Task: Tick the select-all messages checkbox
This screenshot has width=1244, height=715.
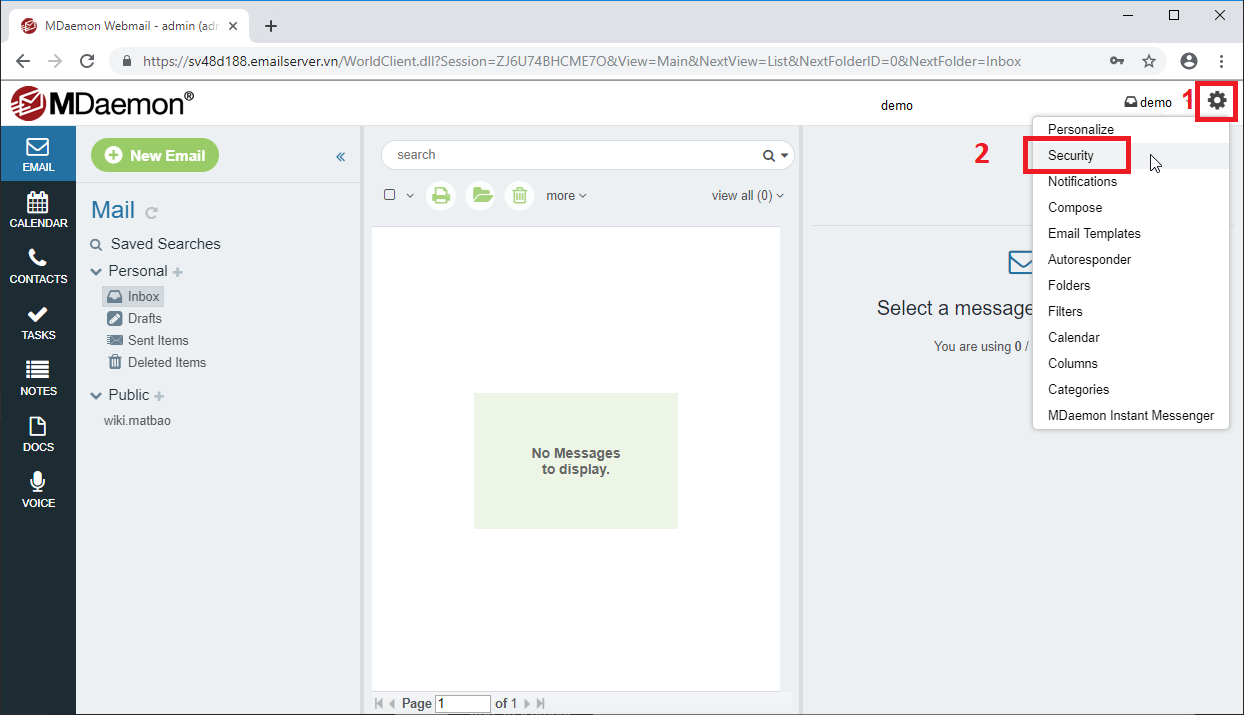Action: [x=390, y=195]
